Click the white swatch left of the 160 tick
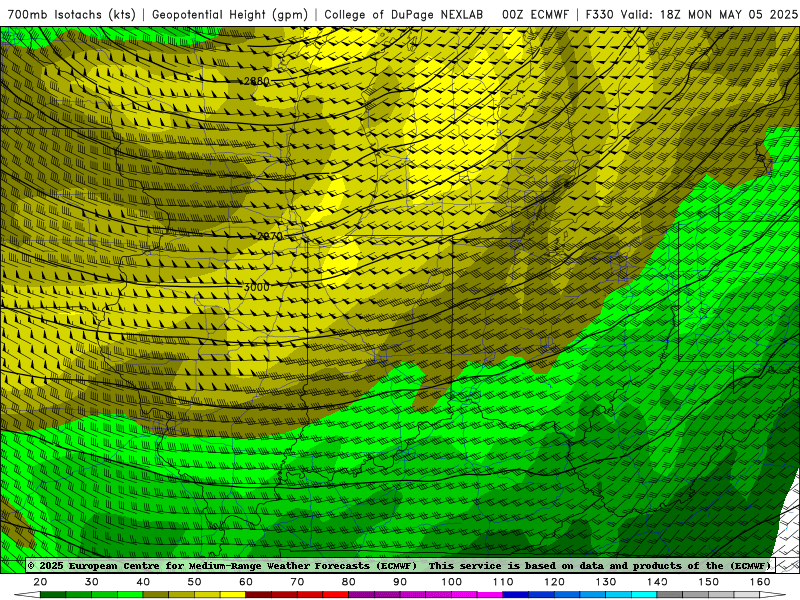The height and width of the screenshot is (600, 800). pyautogui.click(x=746, y=595)
